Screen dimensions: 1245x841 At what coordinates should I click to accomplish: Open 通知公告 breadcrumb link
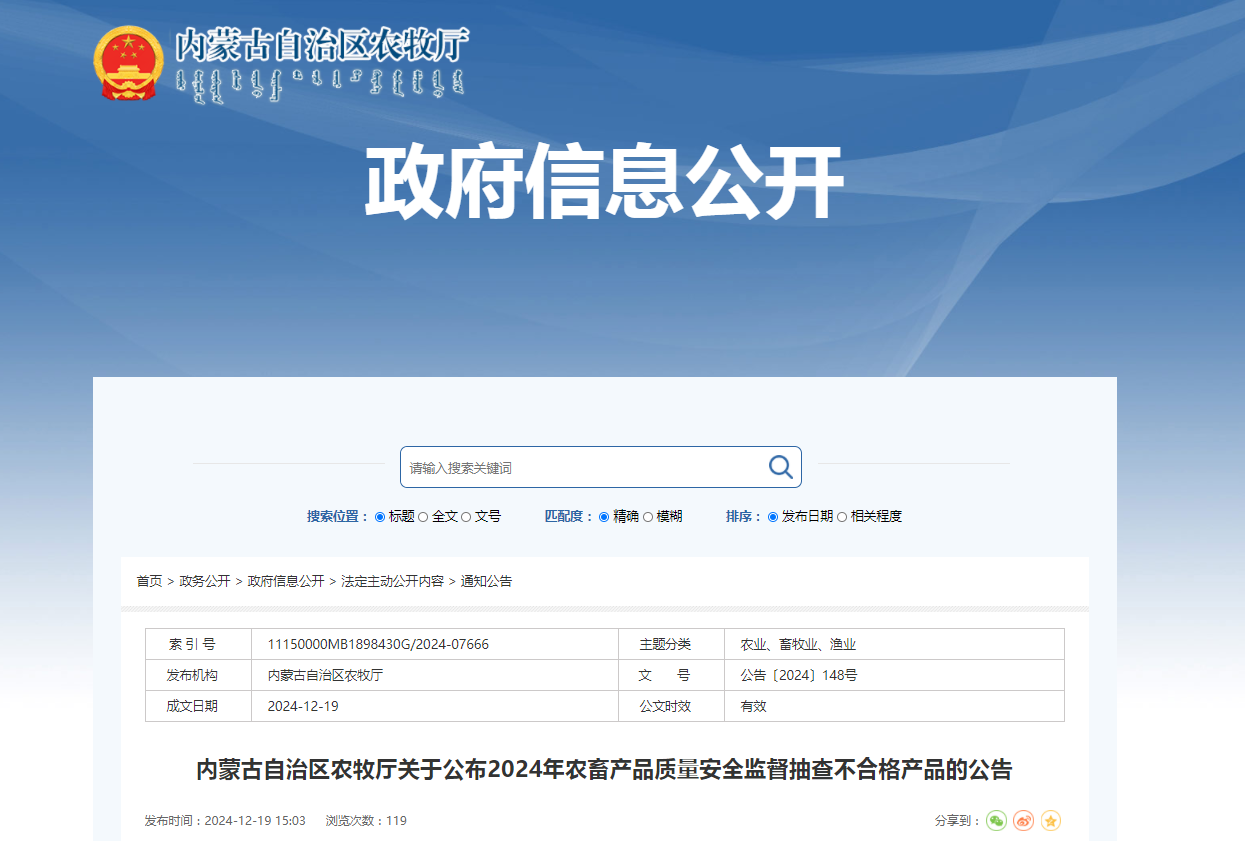pos(486,581)
